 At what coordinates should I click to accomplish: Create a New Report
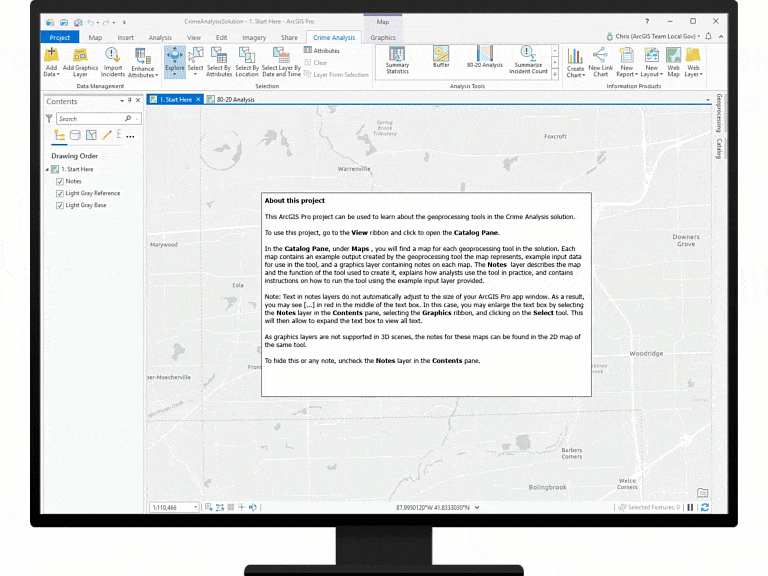point(626,62)
